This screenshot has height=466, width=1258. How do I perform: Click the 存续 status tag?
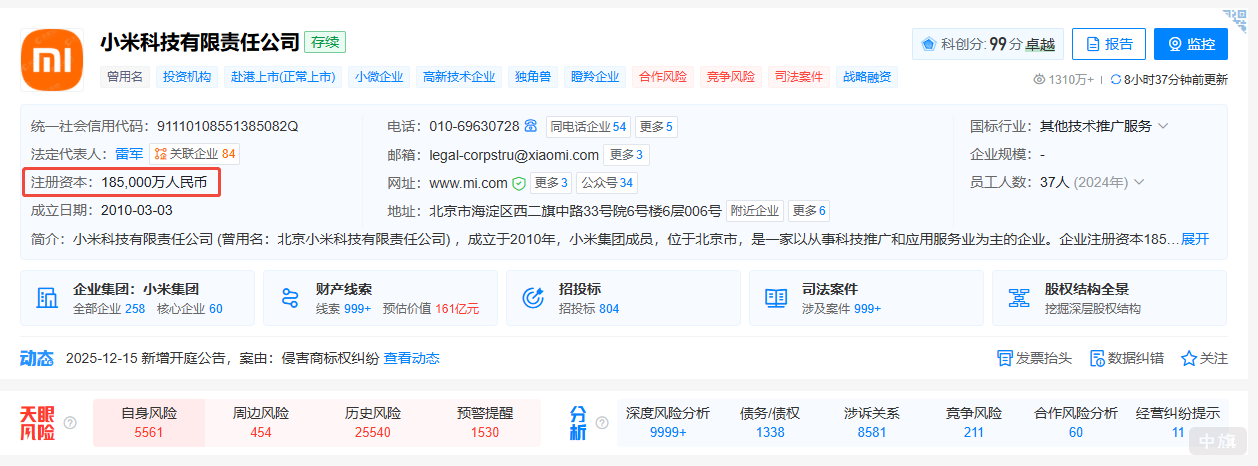click(325, 42)
